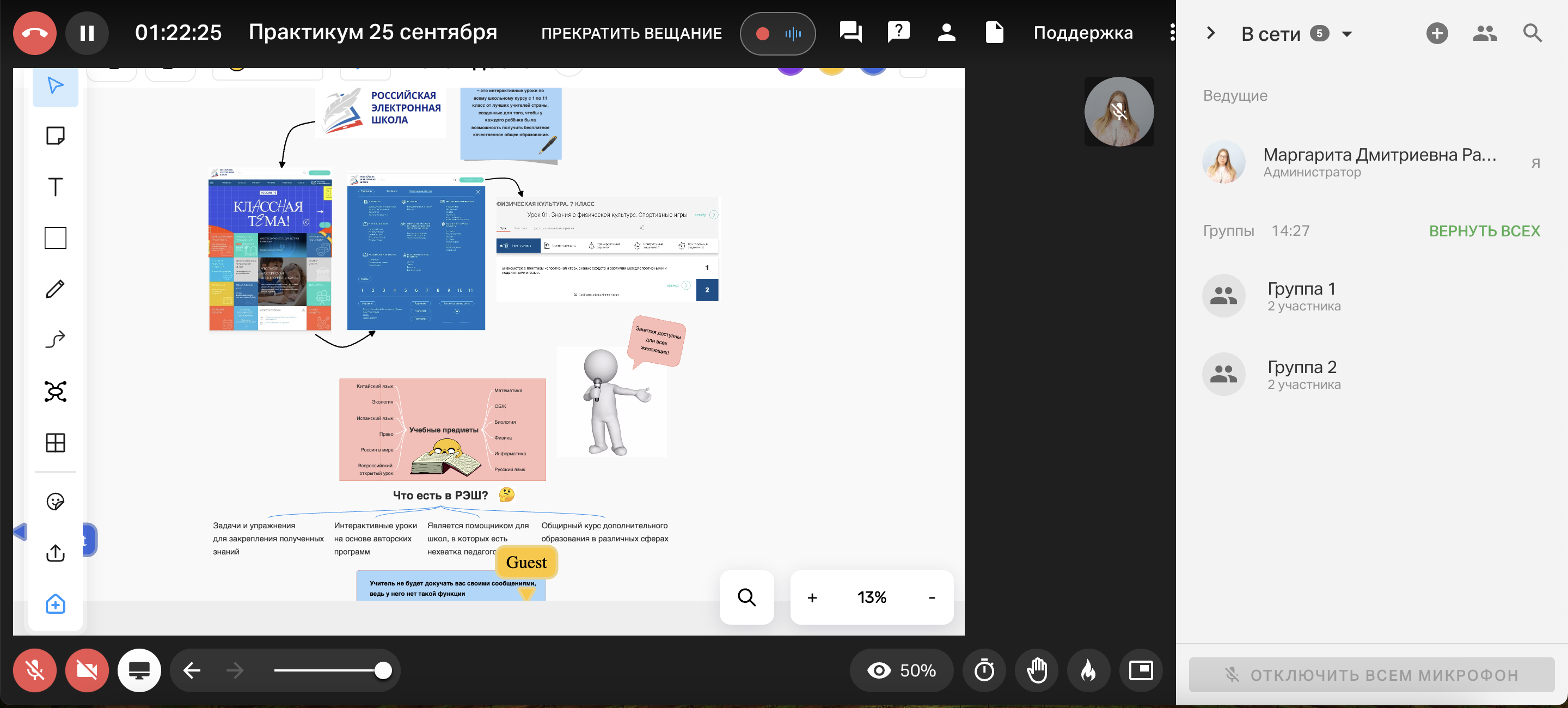Select the sticky note tool
1568x708 pixels.
(x=56, y=135)
